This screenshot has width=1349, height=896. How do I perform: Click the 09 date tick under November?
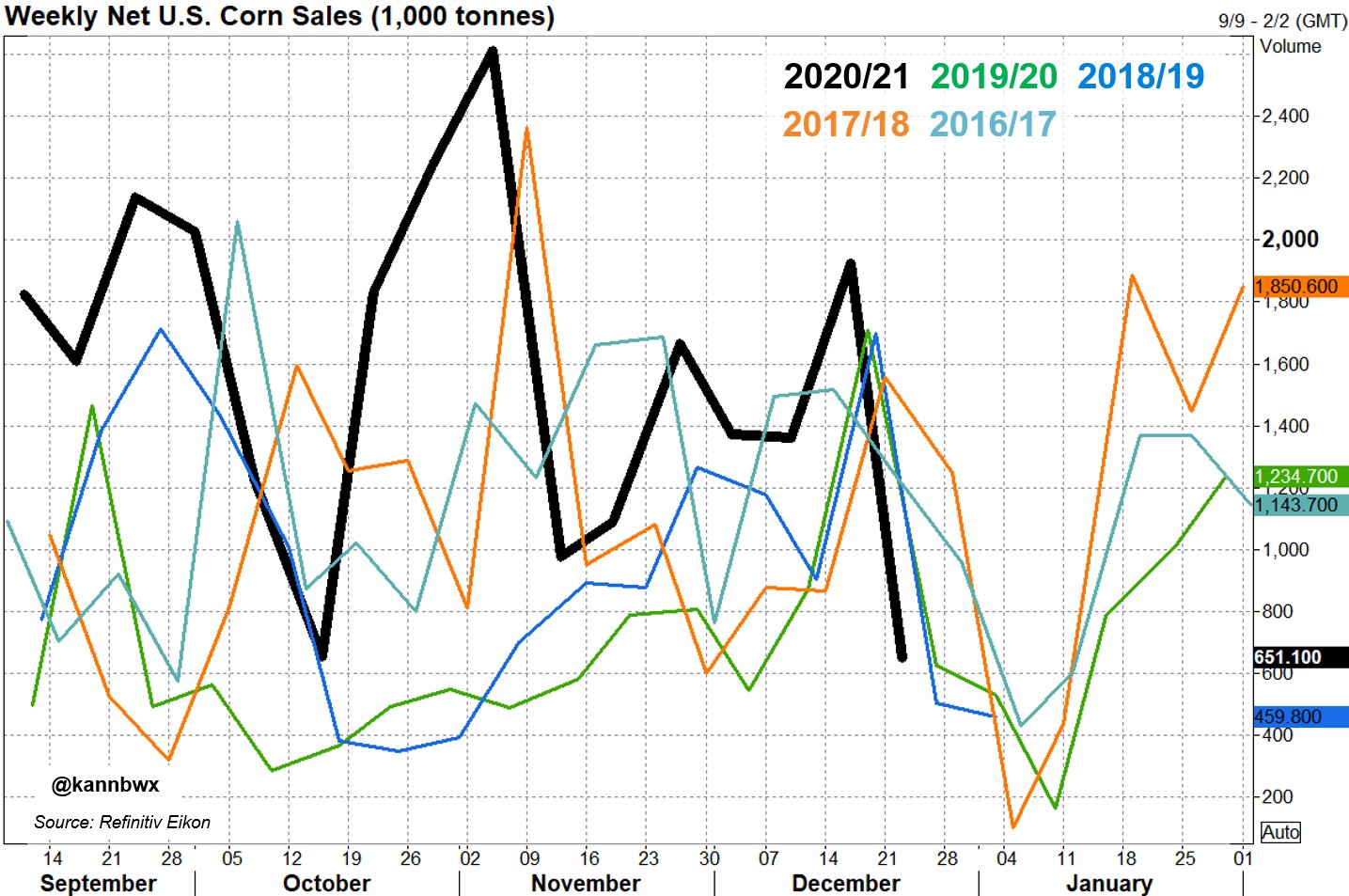point(529,857)
